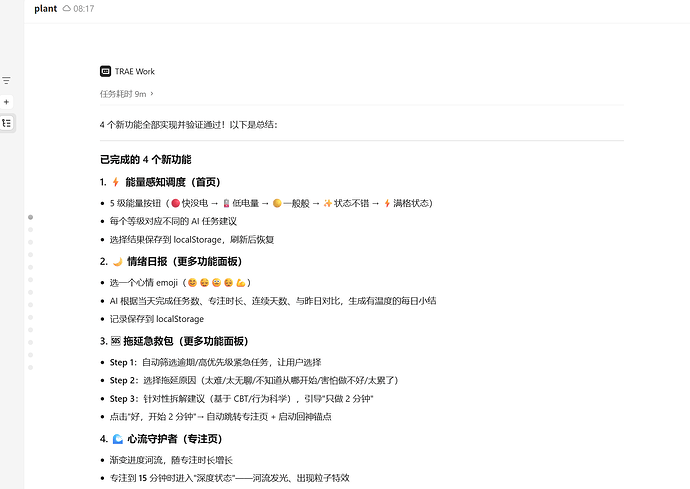690x489 pixels.
Task: Click the red circle emoji before 快没电
Action: click(x=176, y=203)
